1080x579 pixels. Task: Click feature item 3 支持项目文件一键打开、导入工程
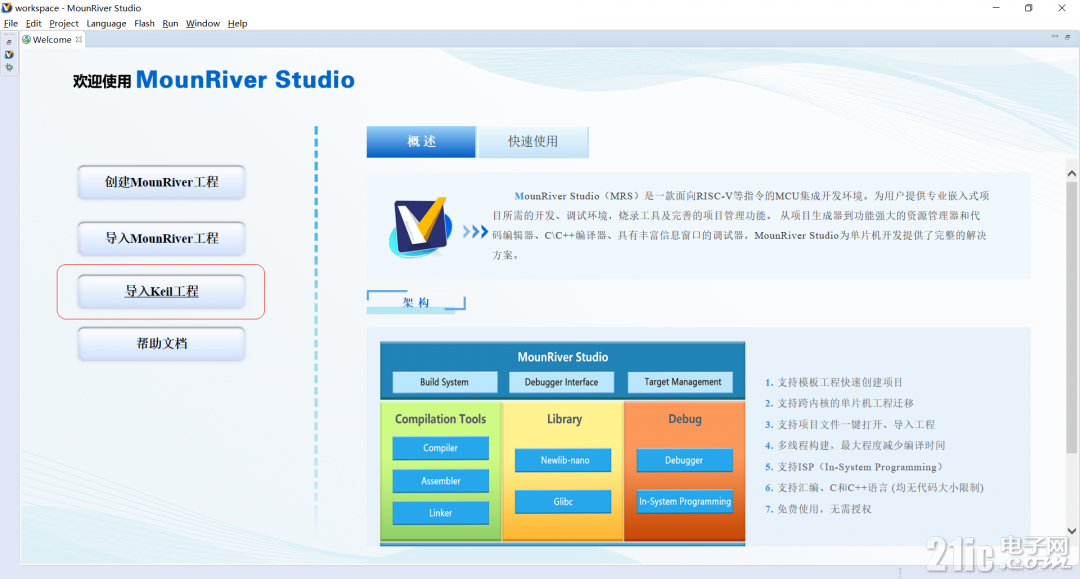849,425
